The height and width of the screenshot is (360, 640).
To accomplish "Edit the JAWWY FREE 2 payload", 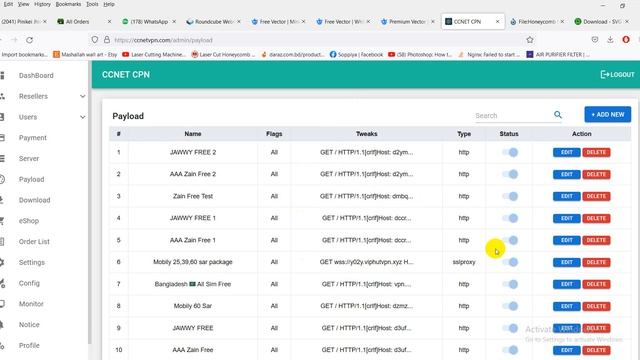I will click(567, 152).
